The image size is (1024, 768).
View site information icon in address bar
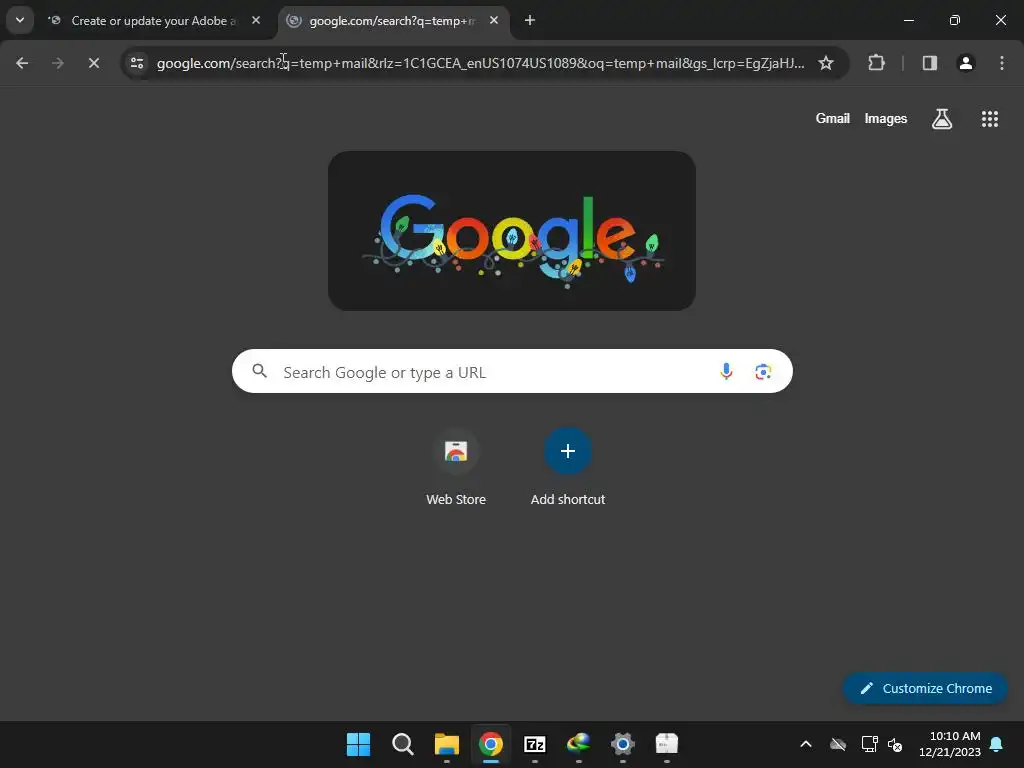[x=137, y=63]
